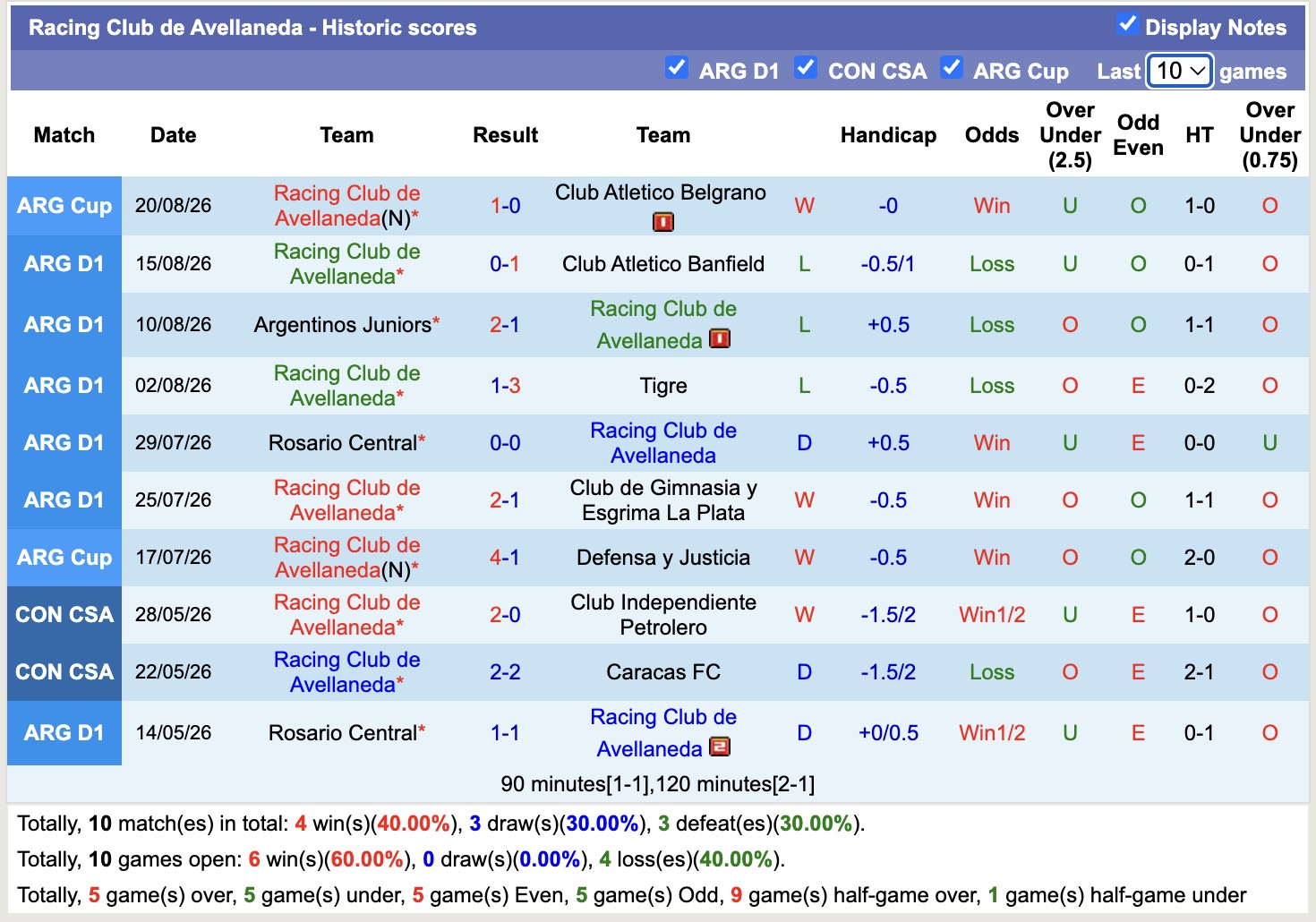Screen dimensions: 1316x922
Task: Open Racing Club de Avellaneda(N) link on 20/08/26
Action: coord(347,206)
